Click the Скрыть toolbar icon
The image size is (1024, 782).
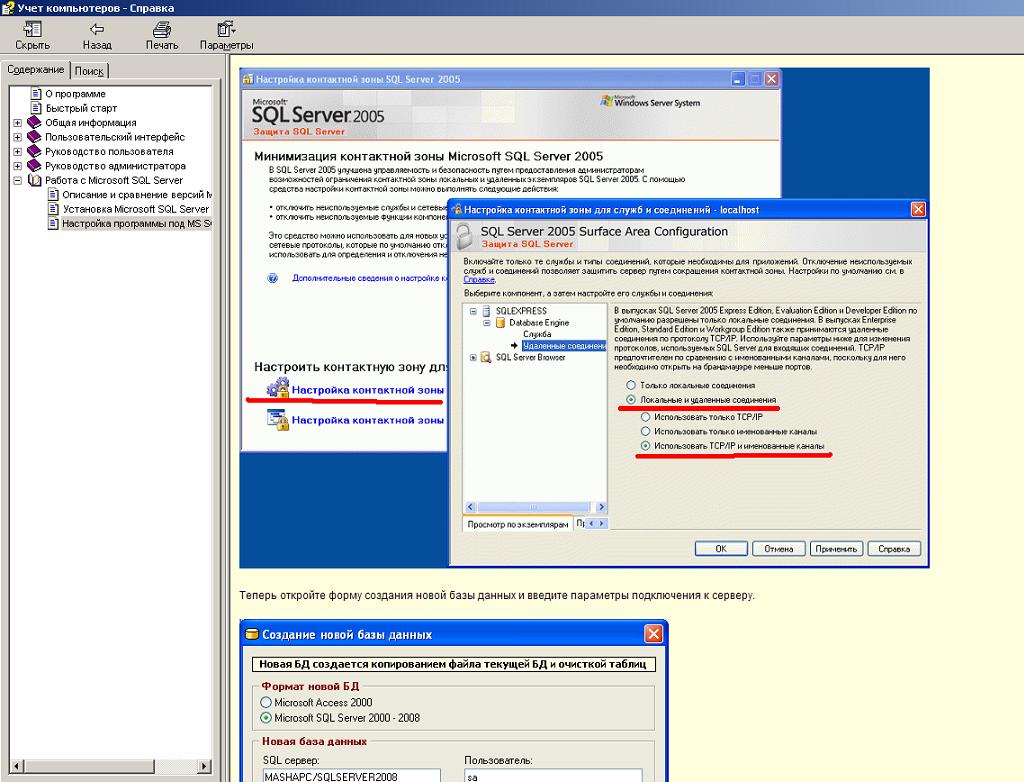pos(32,29)
